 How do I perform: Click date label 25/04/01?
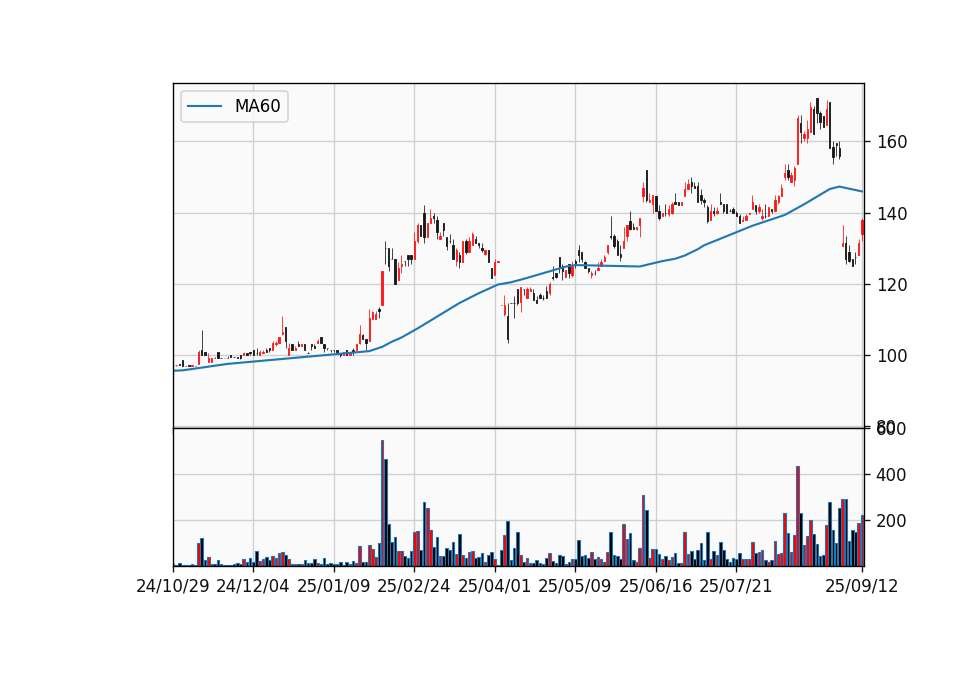click(x=495, y=586)
